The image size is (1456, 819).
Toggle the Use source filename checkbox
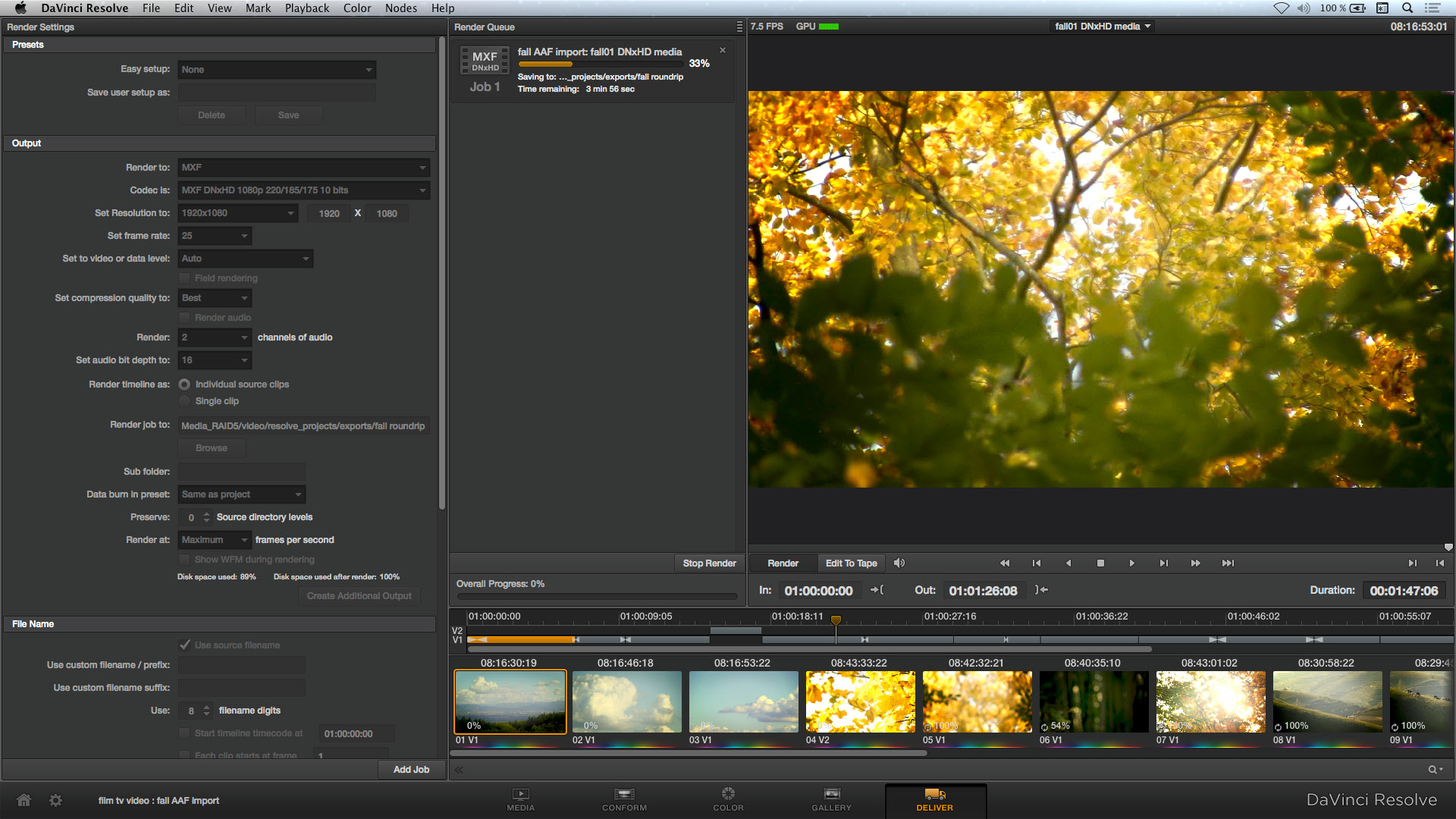pyautogui.click(x=184, y=645)
